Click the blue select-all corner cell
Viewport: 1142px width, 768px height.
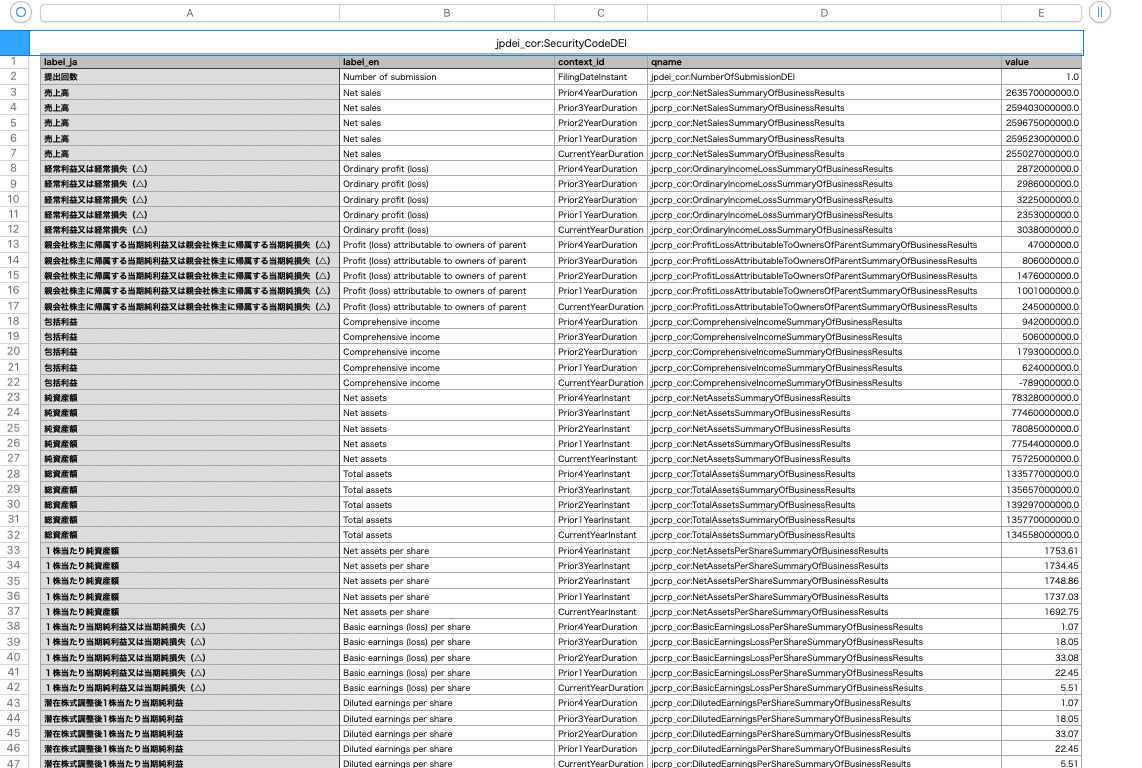tap(13, 42)
